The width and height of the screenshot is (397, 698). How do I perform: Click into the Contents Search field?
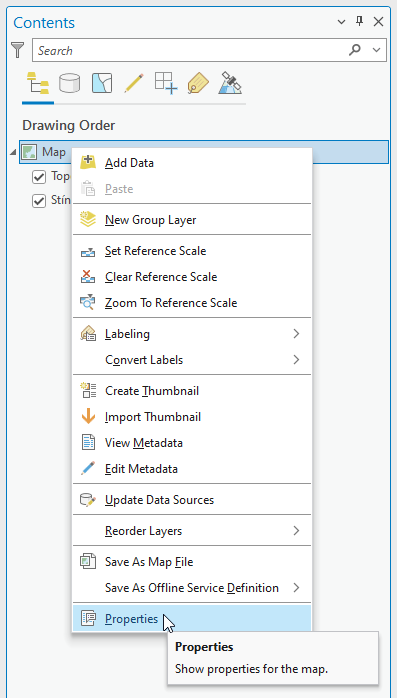189,50
